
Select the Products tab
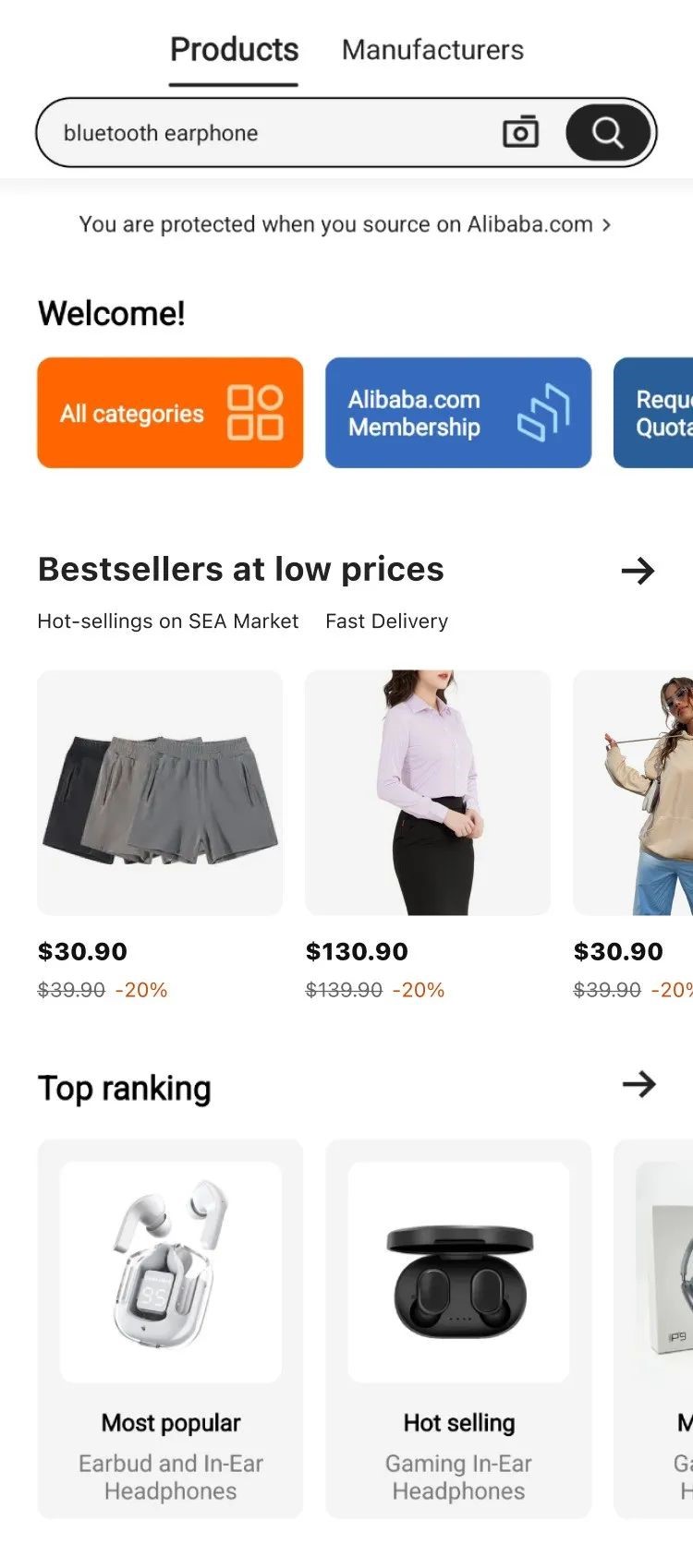pos(234,50)
